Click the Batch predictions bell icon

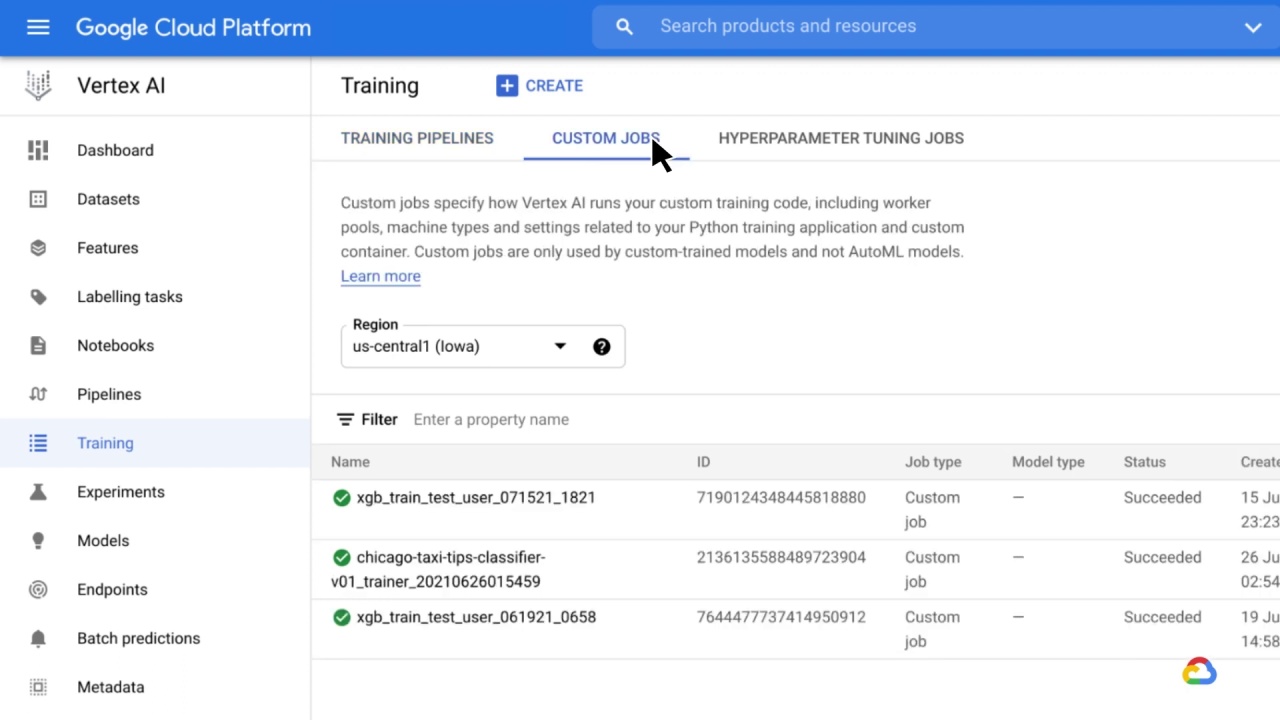point(38,639)
